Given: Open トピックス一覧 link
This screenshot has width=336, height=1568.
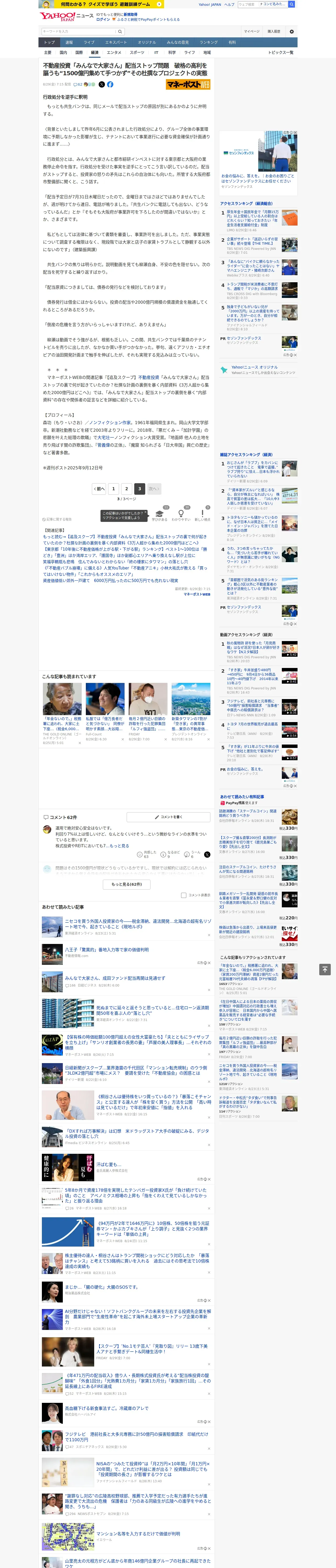Looking at the screenshot, I should pos(281,52).
